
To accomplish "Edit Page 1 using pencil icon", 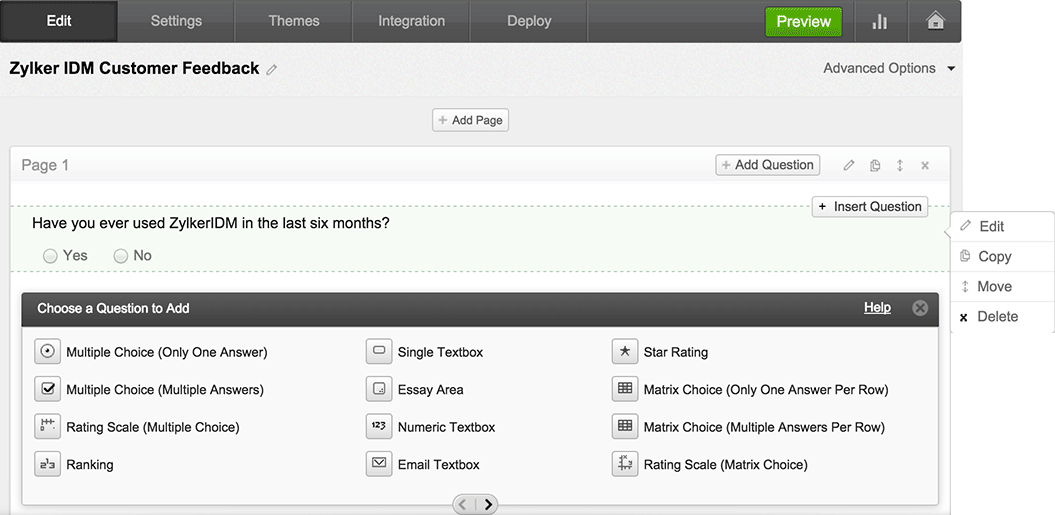I will (849, 165).
